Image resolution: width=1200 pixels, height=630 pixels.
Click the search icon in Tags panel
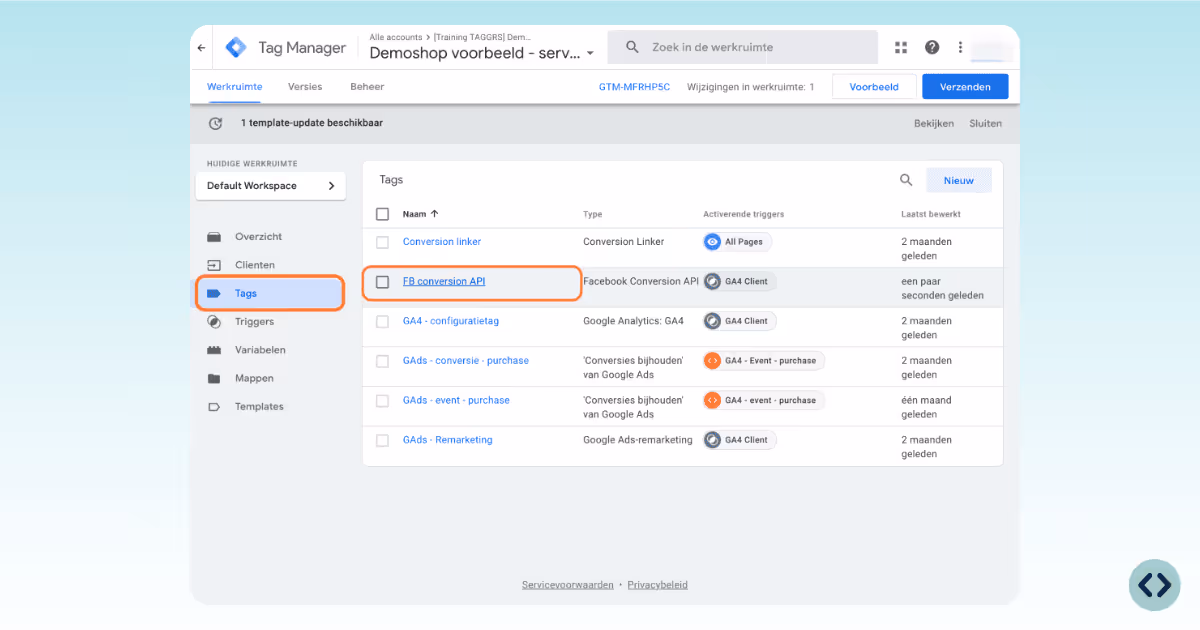(906, 180)
